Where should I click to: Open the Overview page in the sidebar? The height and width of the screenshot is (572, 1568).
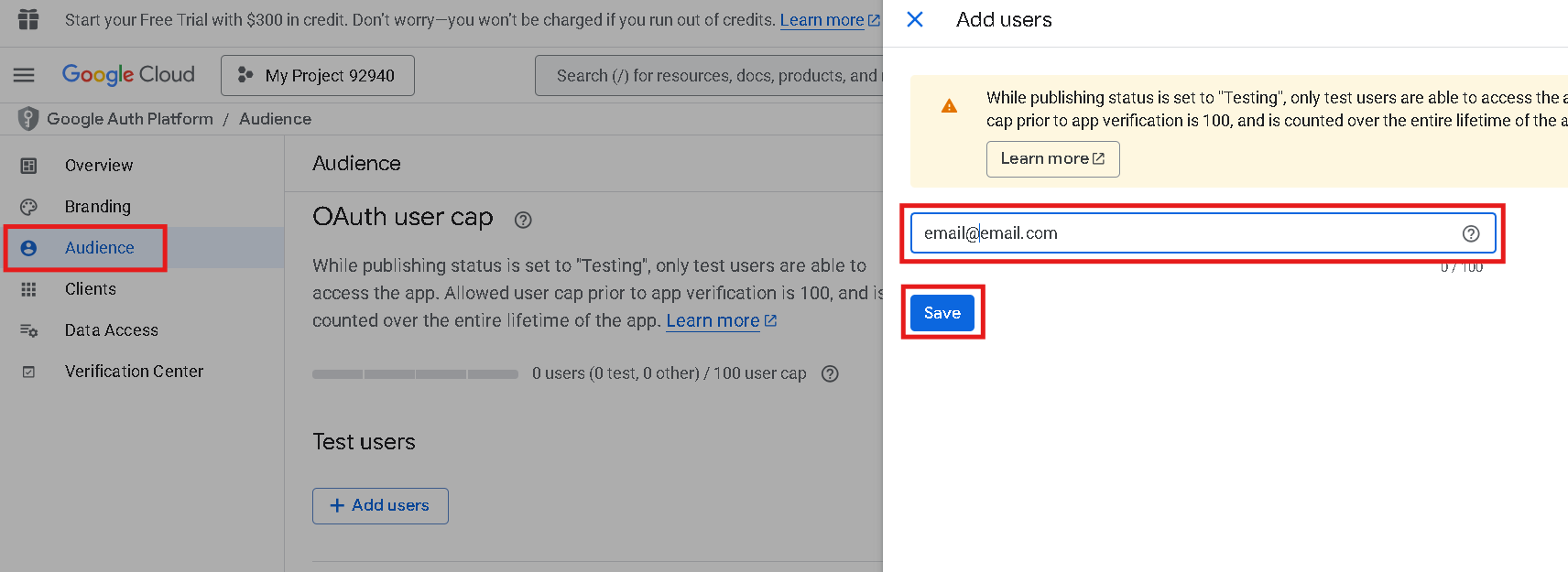coord(99,166)
